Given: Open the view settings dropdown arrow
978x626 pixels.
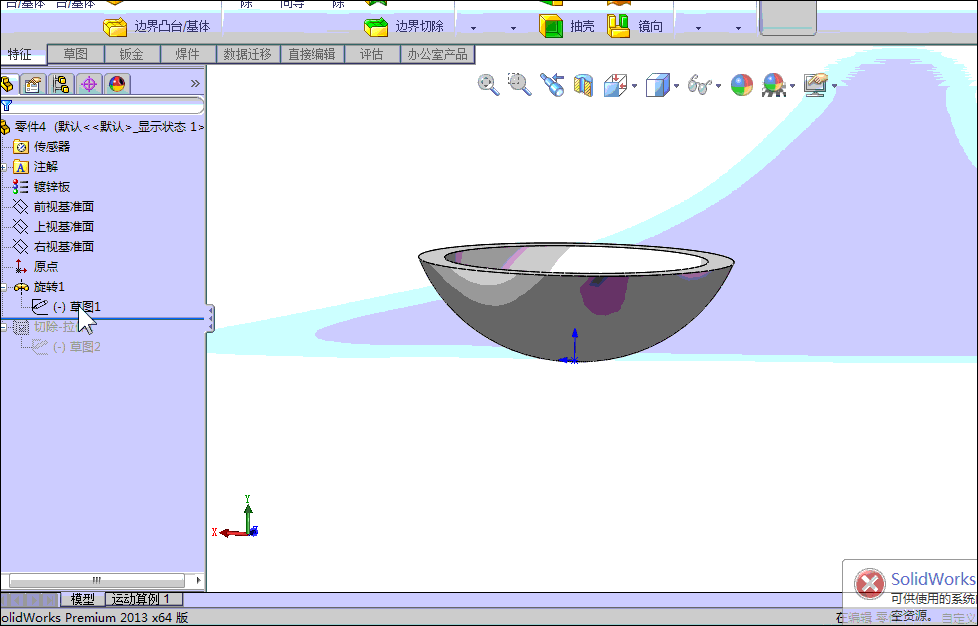Looking at the screenshot, I should (835, 86).
